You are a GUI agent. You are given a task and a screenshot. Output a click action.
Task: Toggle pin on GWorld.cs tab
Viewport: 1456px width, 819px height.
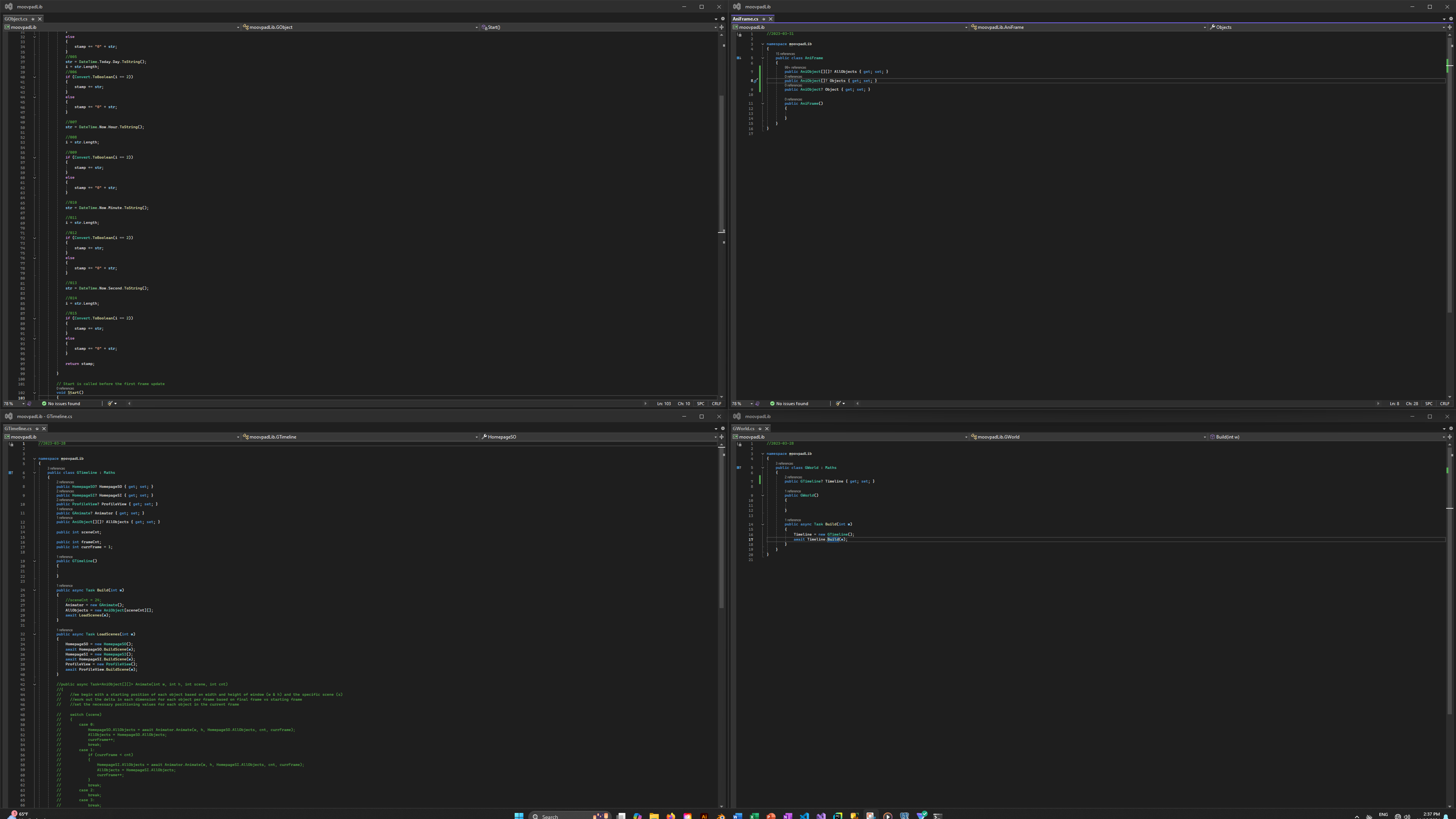tap(760, 428)
